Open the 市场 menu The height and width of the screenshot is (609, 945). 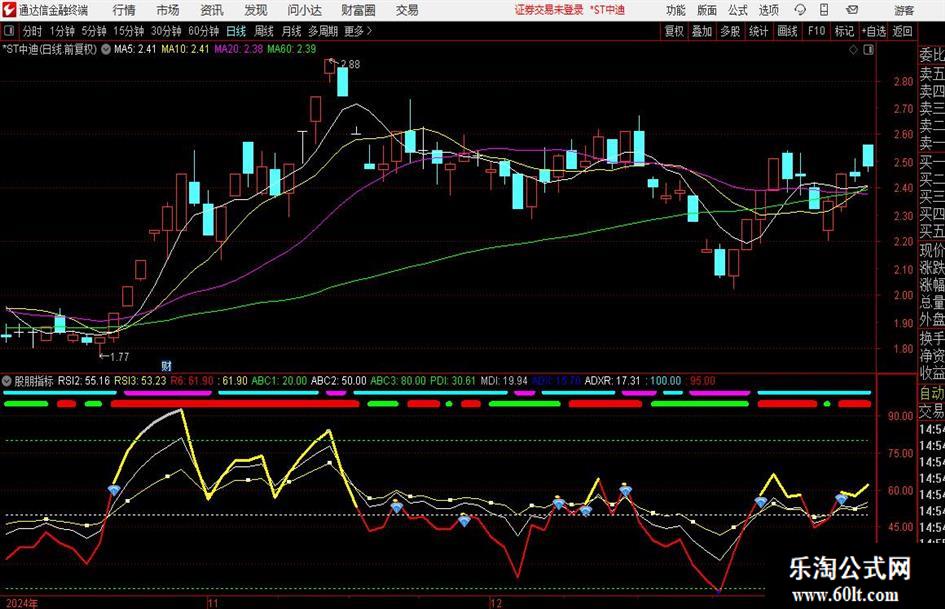(168, 10)
